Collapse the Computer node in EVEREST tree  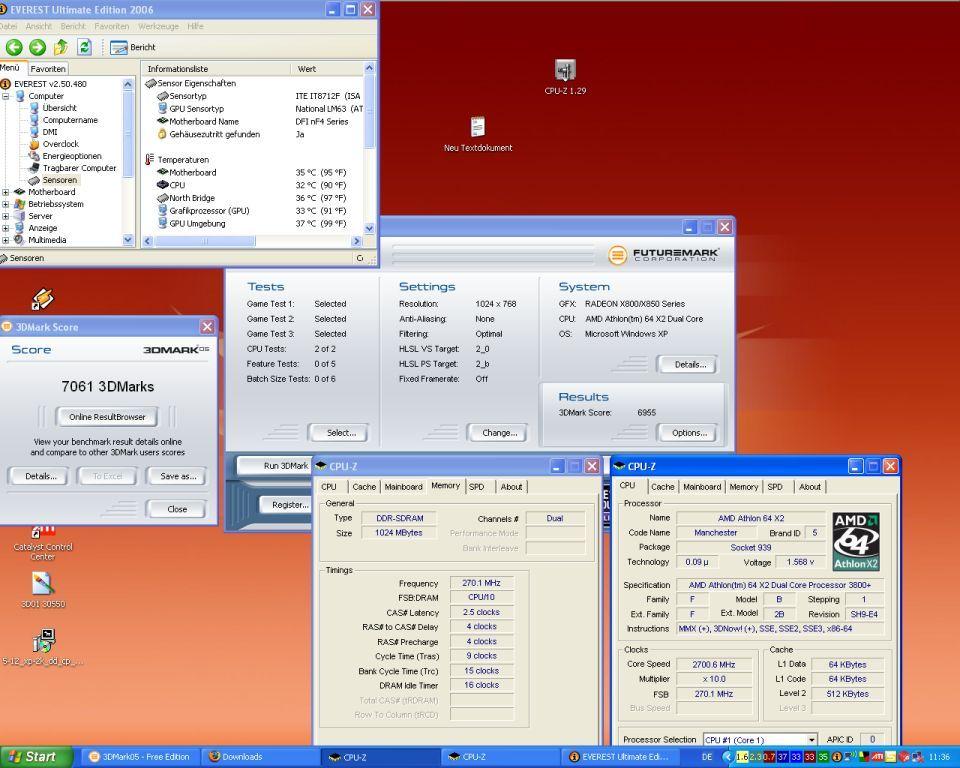pos(6,96)
